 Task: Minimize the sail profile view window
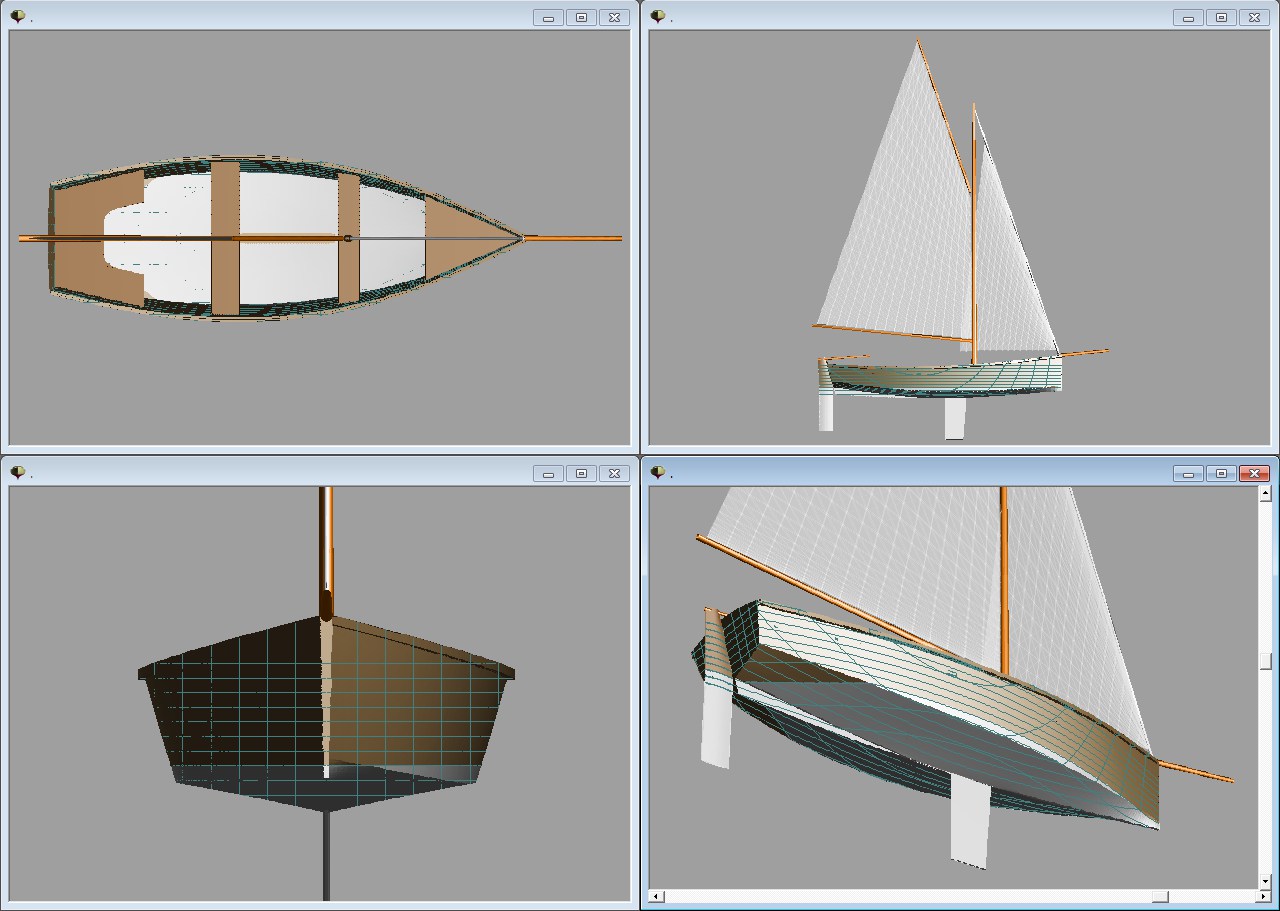(x=1188, y=17)
